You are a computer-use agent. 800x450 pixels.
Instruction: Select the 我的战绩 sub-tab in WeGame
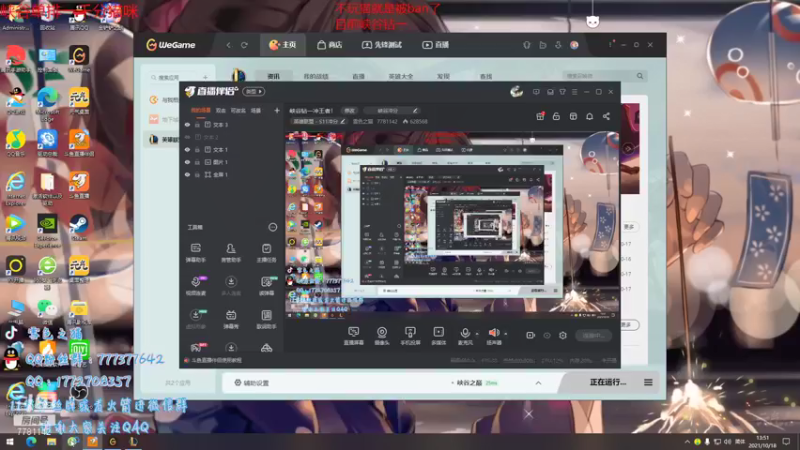(x=316, y=76)
